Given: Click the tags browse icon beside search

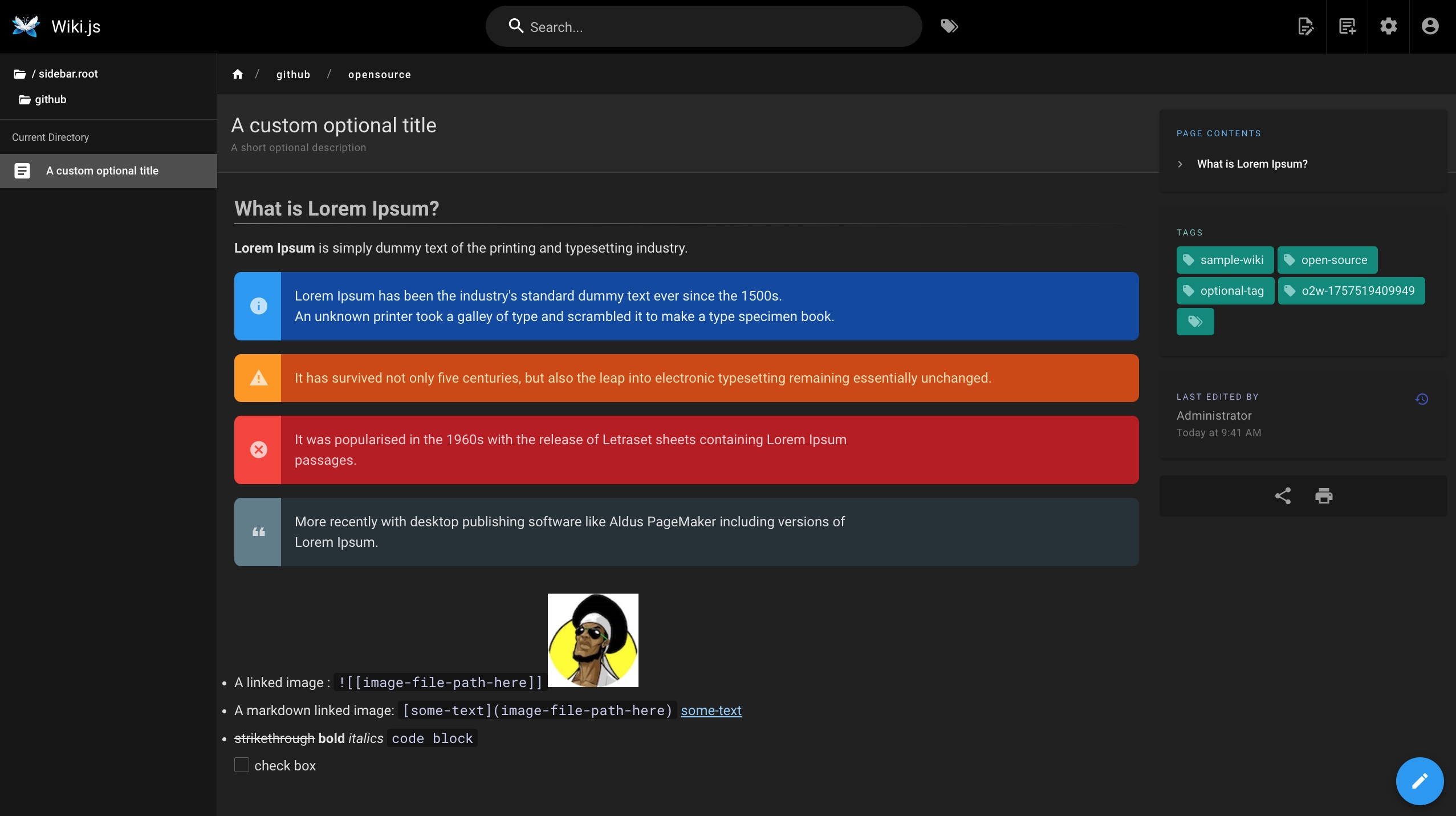Looking at the screenshot, I should (x=949, y=26).
